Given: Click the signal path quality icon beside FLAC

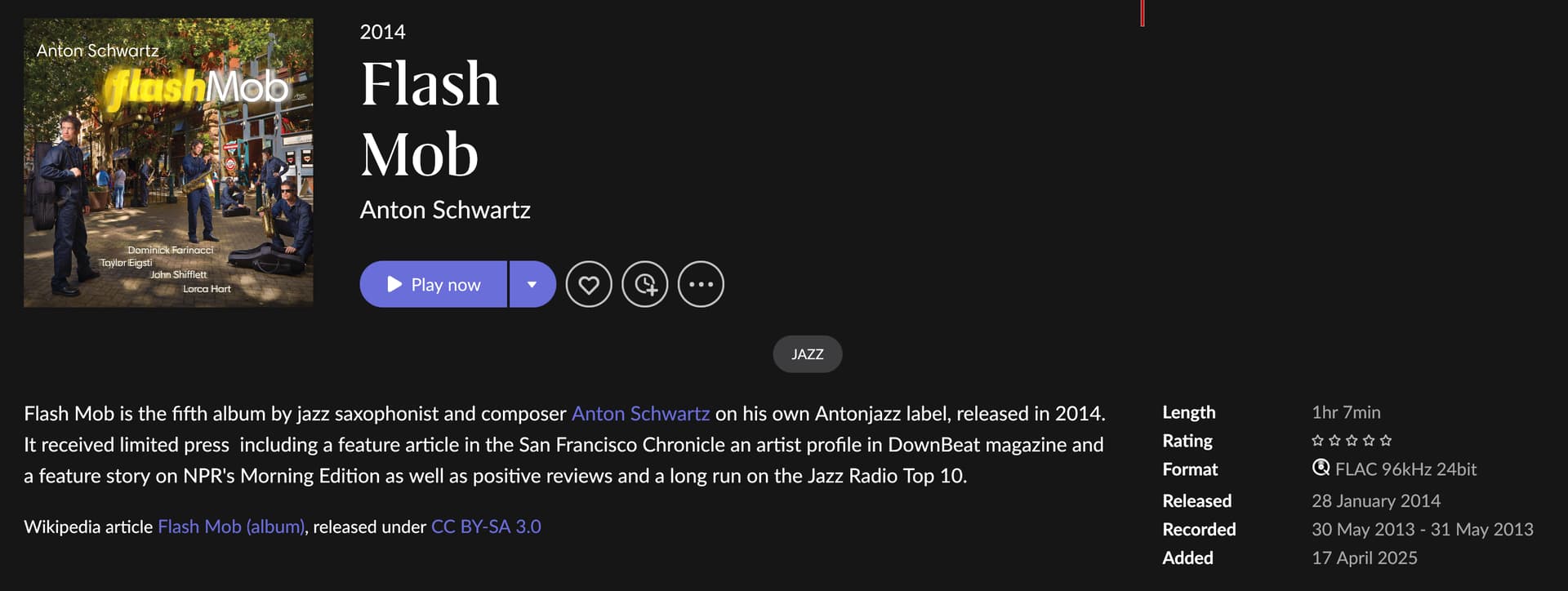Looking at the screenshot, I should 1321,468.
